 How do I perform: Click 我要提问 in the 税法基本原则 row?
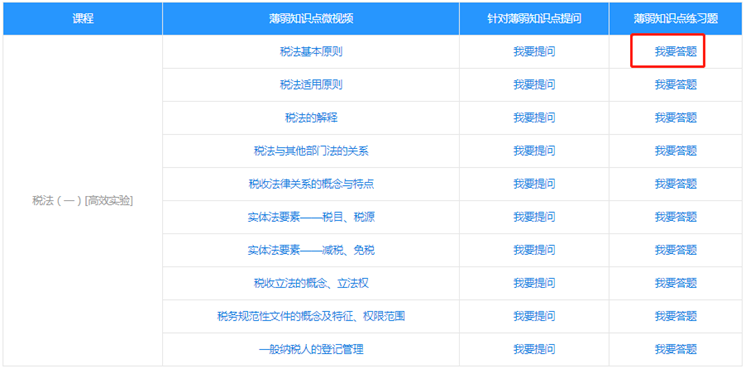[x=534, y=52]
